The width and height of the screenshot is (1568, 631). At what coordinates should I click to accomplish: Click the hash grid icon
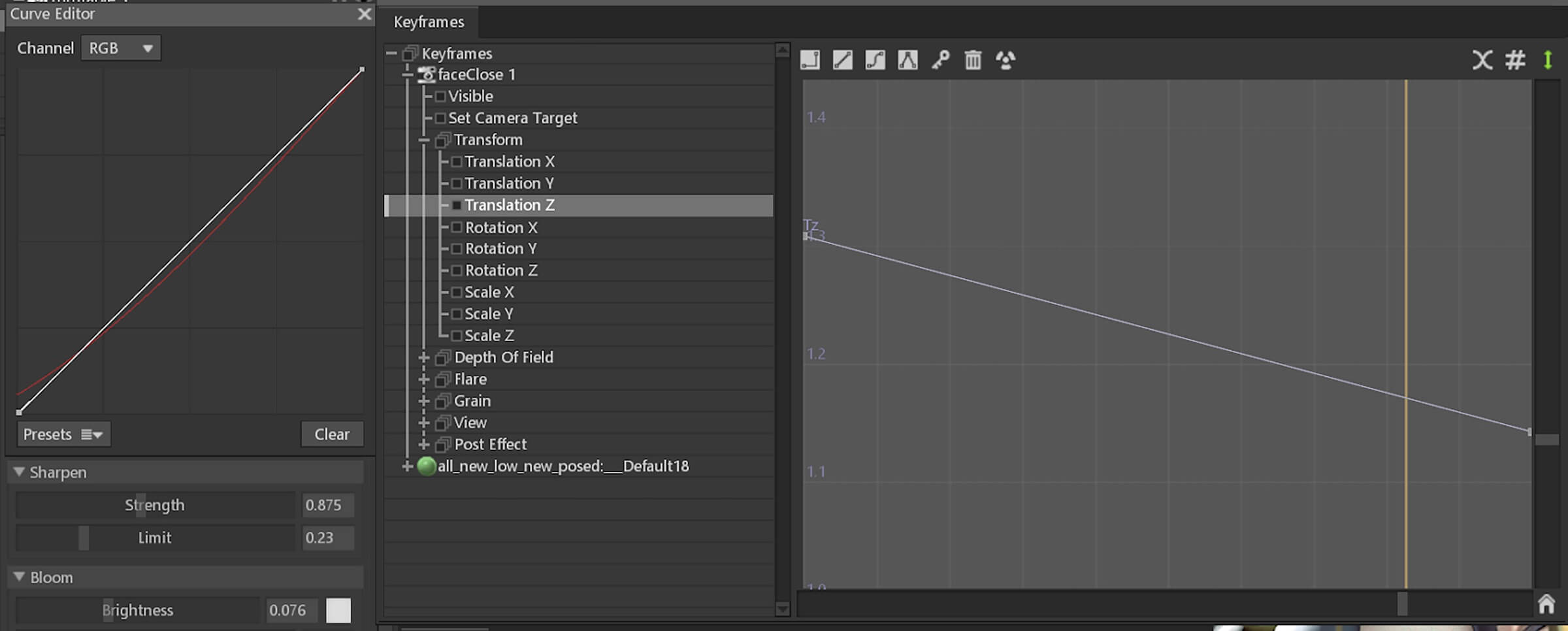pos(1515,60)
